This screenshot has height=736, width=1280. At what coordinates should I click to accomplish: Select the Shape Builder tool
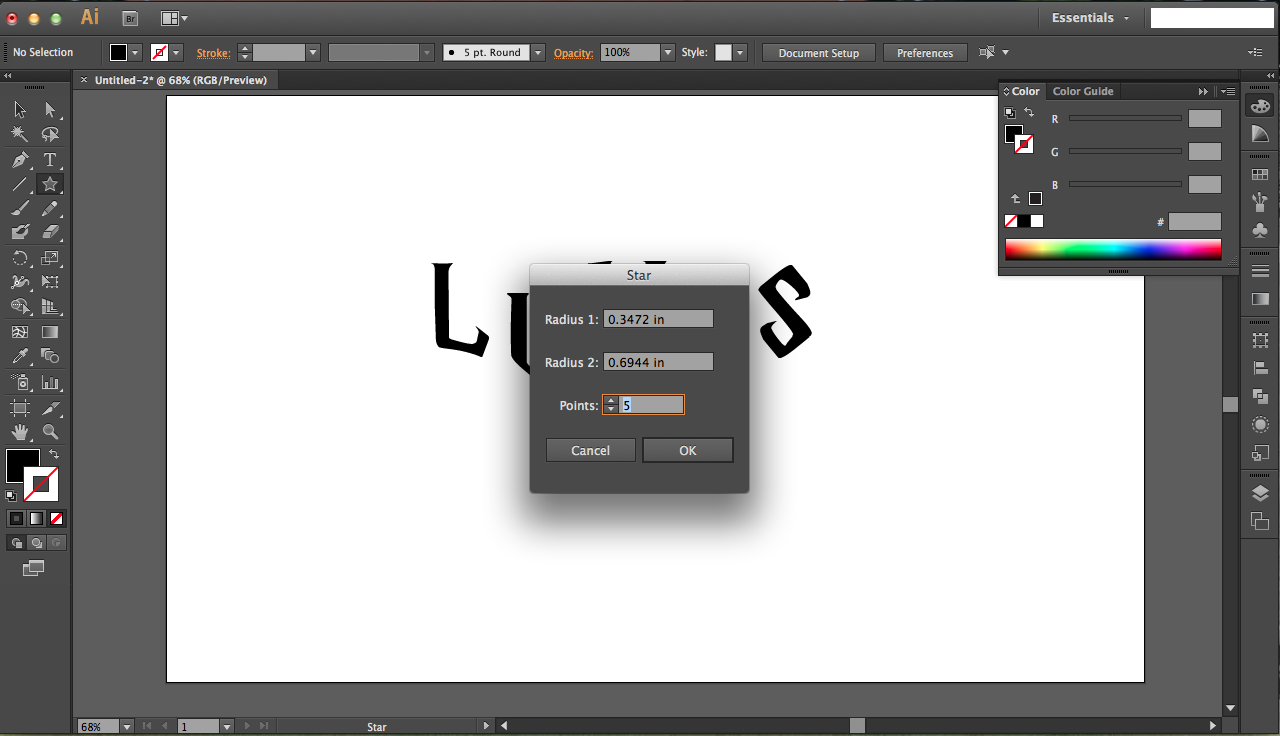pyautogui.click(x=20, y=307)
